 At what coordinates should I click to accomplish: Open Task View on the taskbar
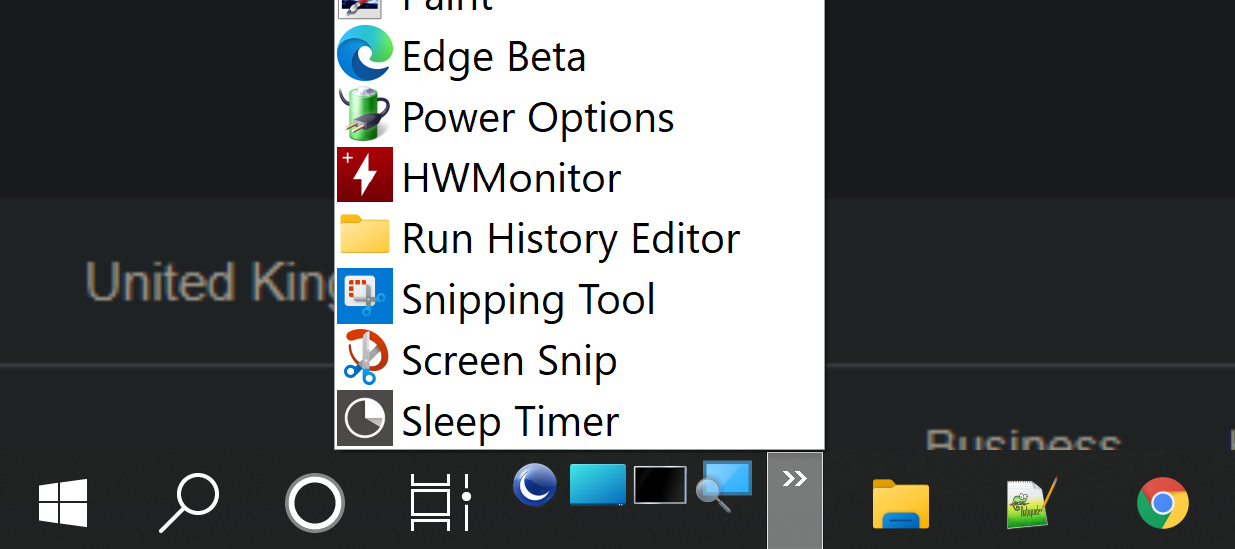coord(440,502)
